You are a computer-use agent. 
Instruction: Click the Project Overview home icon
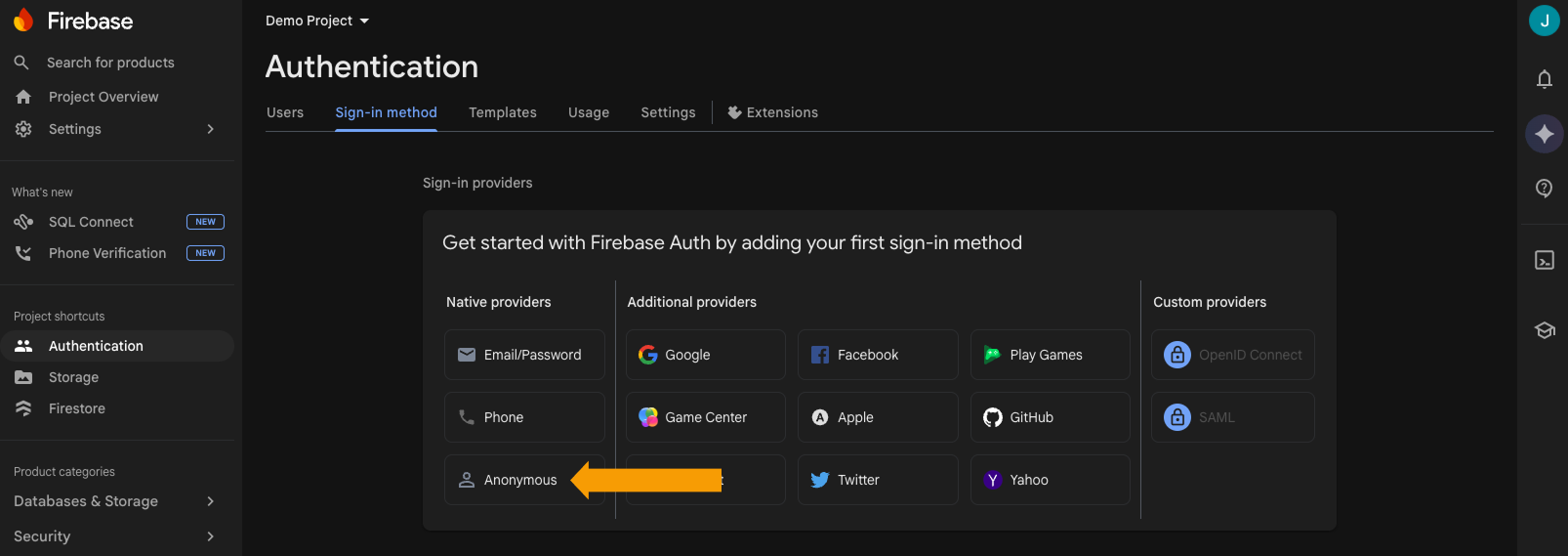23,97
